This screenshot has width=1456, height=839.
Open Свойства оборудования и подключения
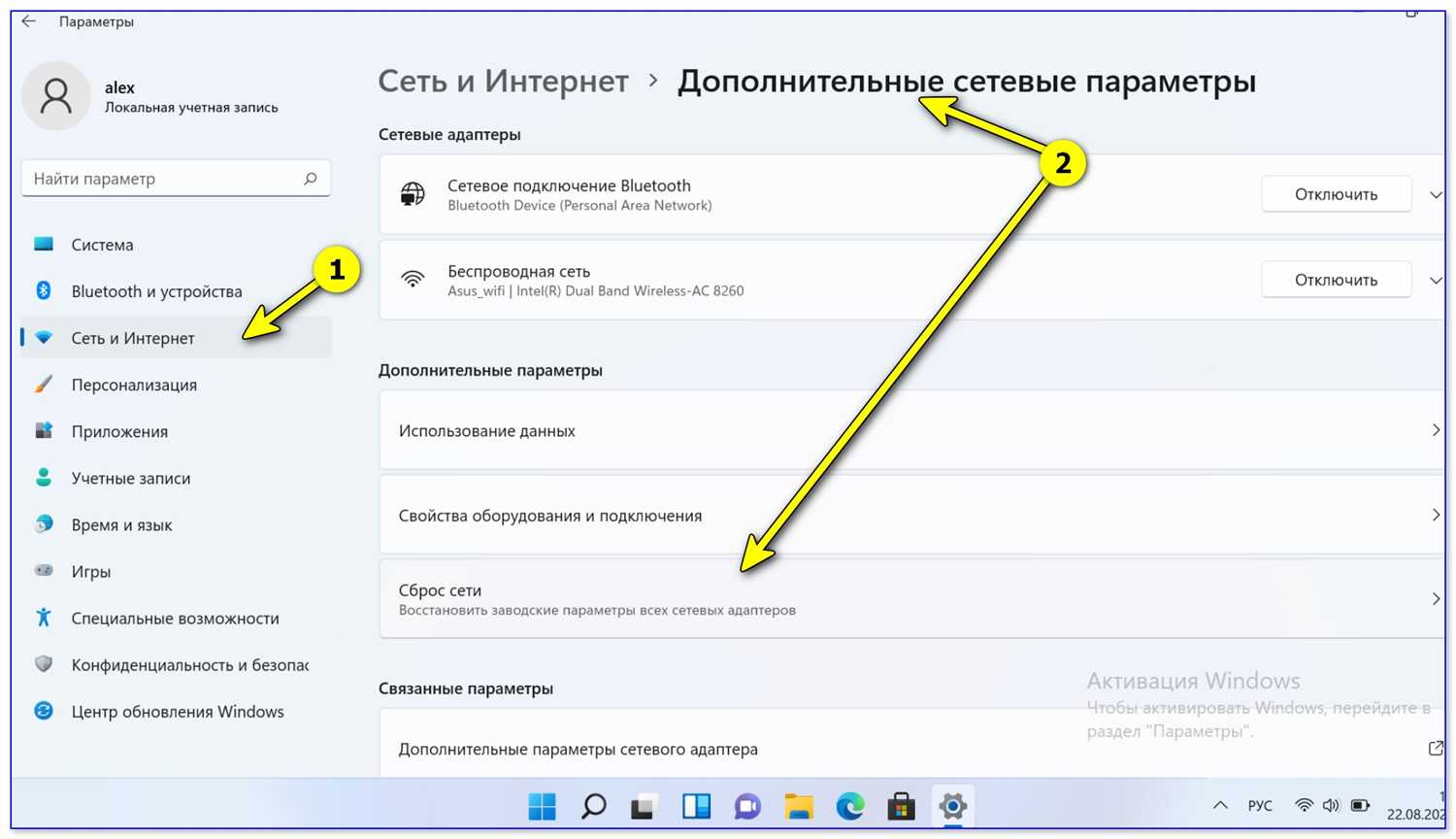pyautogui.click(x=911, y=516)
